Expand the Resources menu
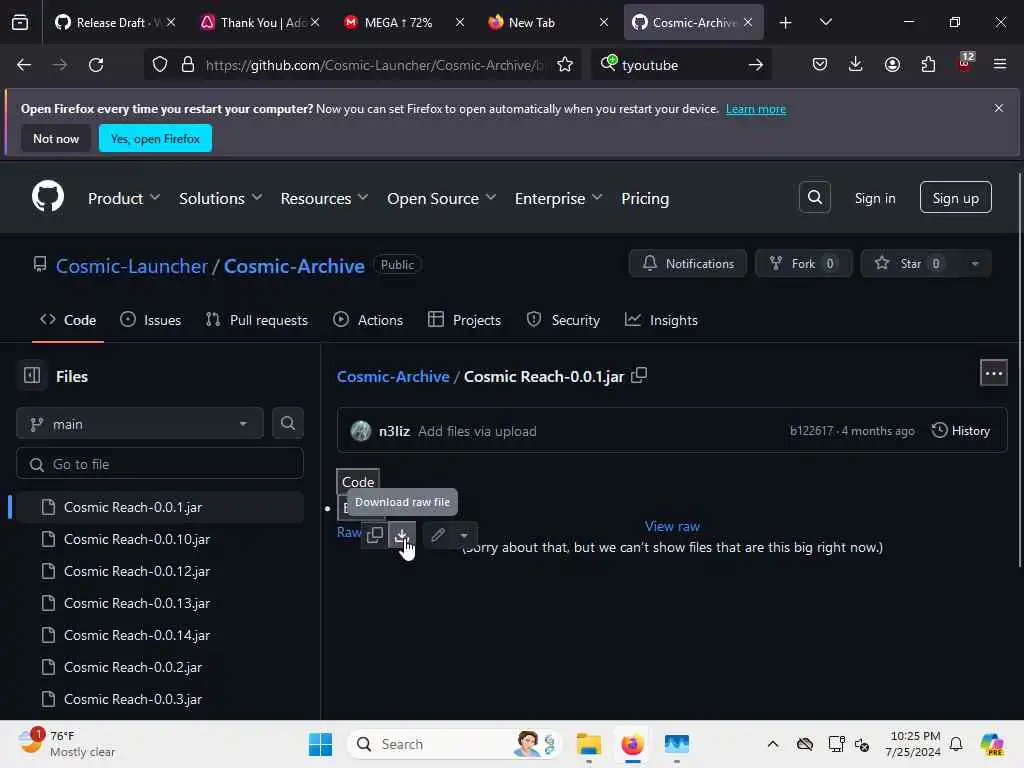 (324, 198)
